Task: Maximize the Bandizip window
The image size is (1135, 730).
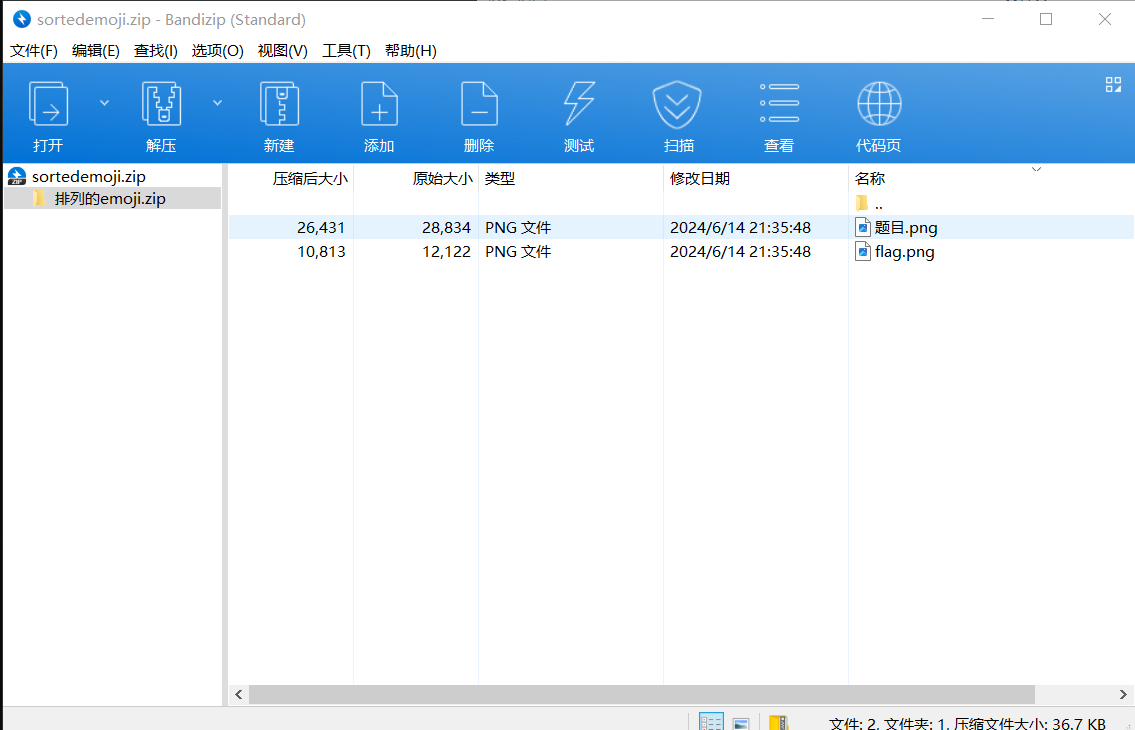Action: (1046, 20)
